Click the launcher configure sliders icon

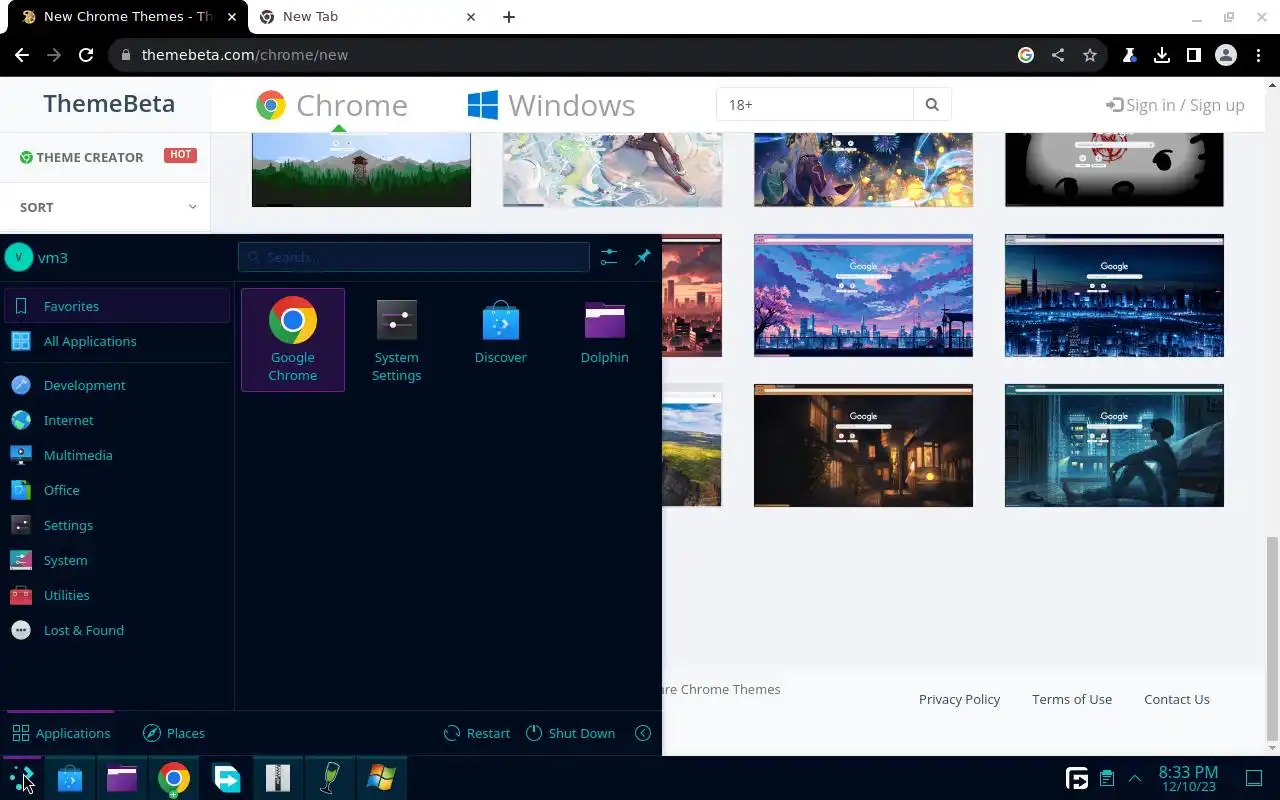click(609, 257)
